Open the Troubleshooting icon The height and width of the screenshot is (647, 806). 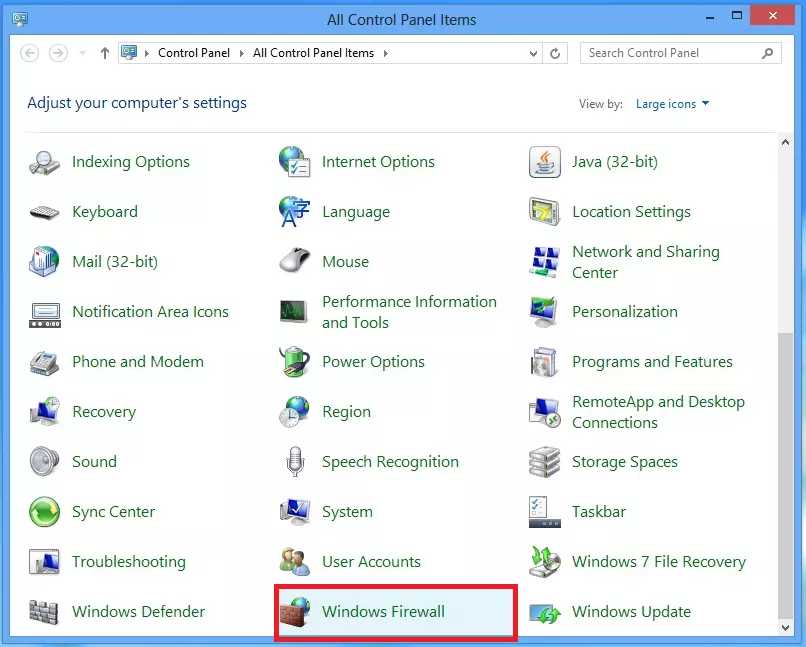tap(44, 561)
